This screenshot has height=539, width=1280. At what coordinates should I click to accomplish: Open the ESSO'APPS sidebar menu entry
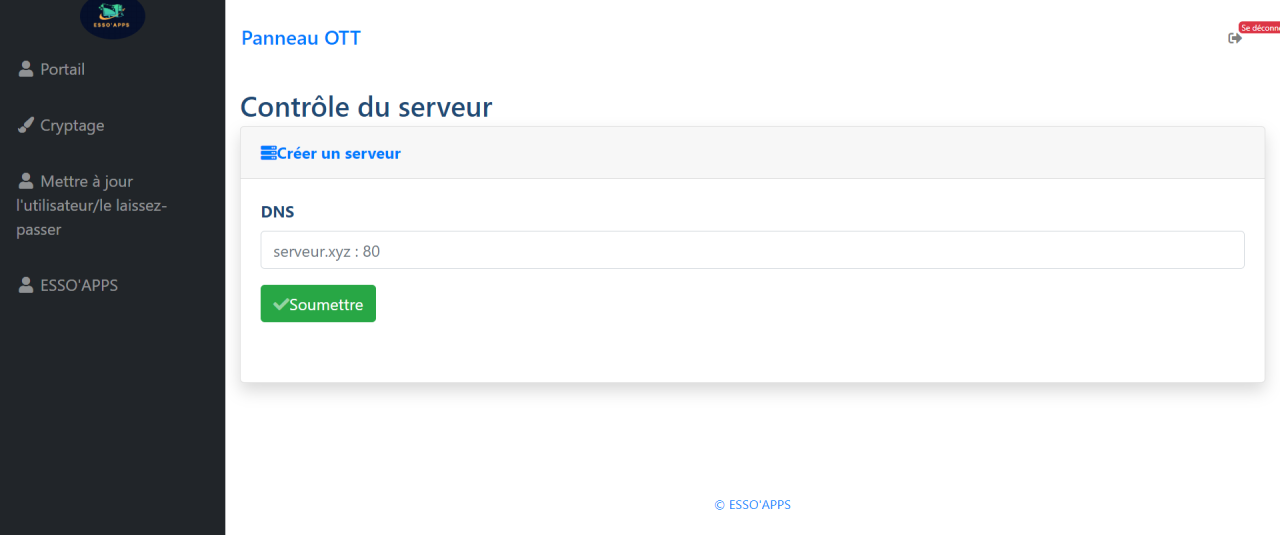tap(79, 285)
